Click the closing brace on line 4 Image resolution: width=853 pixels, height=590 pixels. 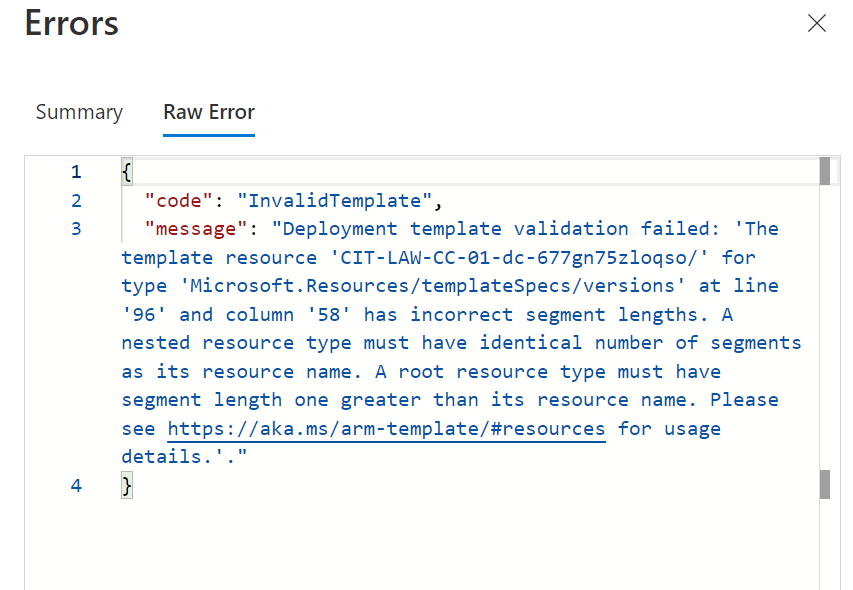click(x=127, y=486)
